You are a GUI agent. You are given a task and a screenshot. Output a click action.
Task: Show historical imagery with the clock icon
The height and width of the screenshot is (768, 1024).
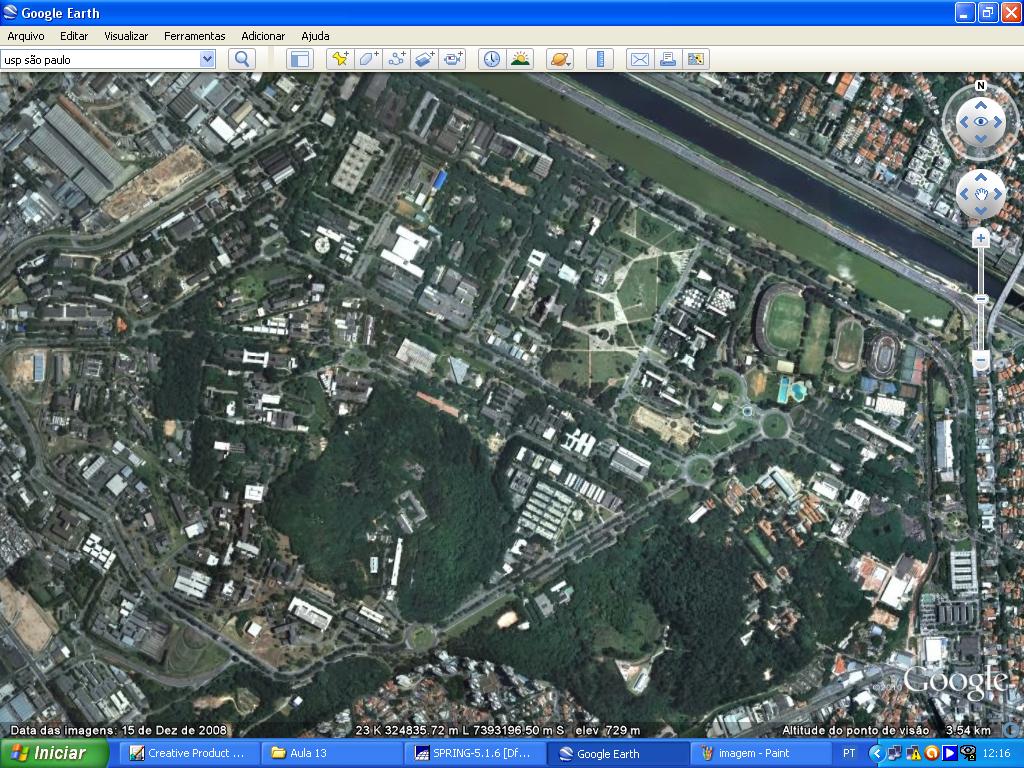[492, 59]
